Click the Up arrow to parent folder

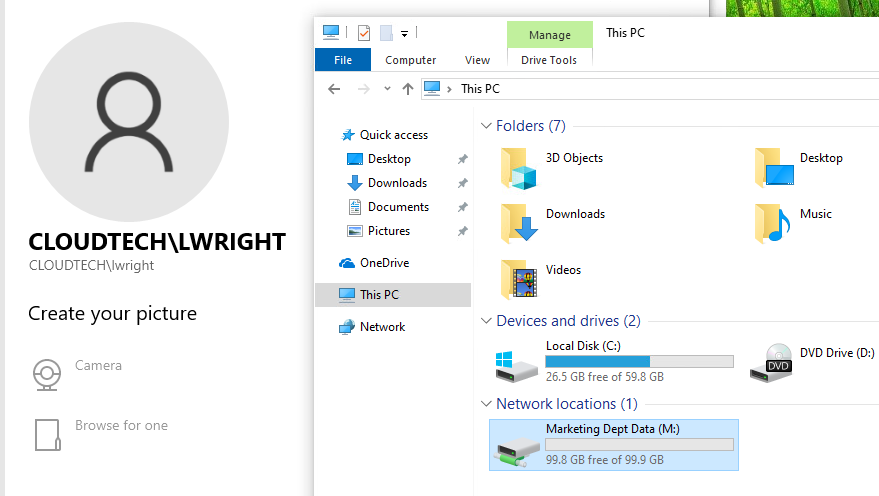tap(407, 89)
